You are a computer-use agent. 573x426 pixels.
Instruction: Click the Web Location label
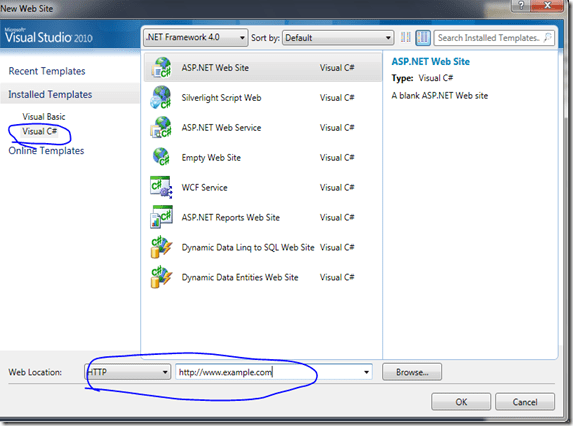(x=35, y=372)
